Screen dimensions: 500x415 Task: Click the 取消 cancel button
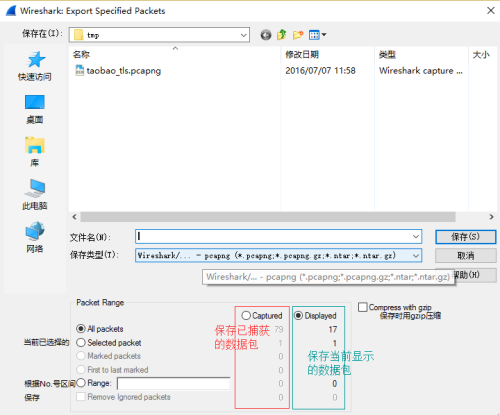pyautogui.click(x=465, y=256)
